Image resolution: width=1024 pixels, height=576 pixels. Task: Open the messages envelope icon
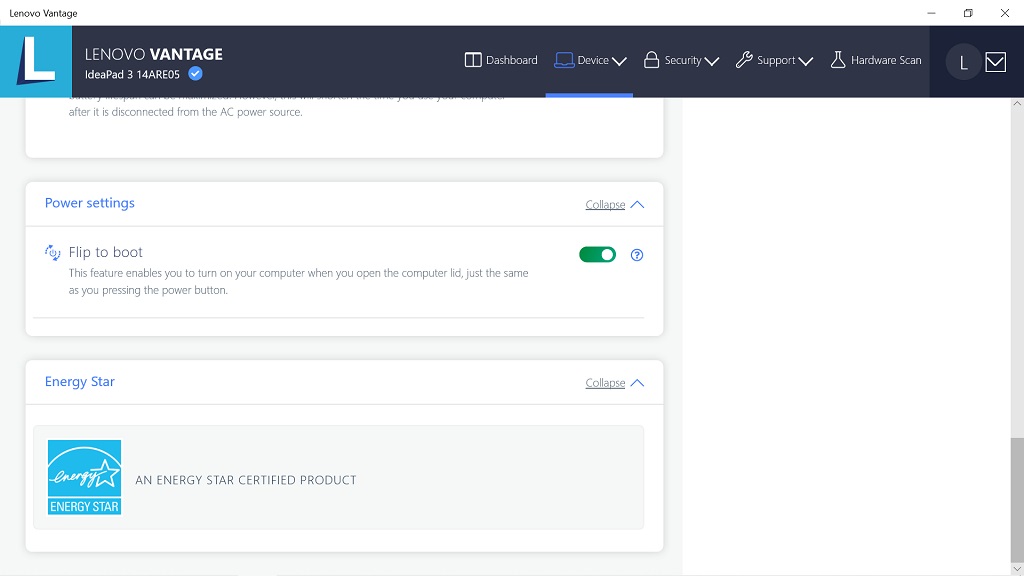click(x=995, y=62)
